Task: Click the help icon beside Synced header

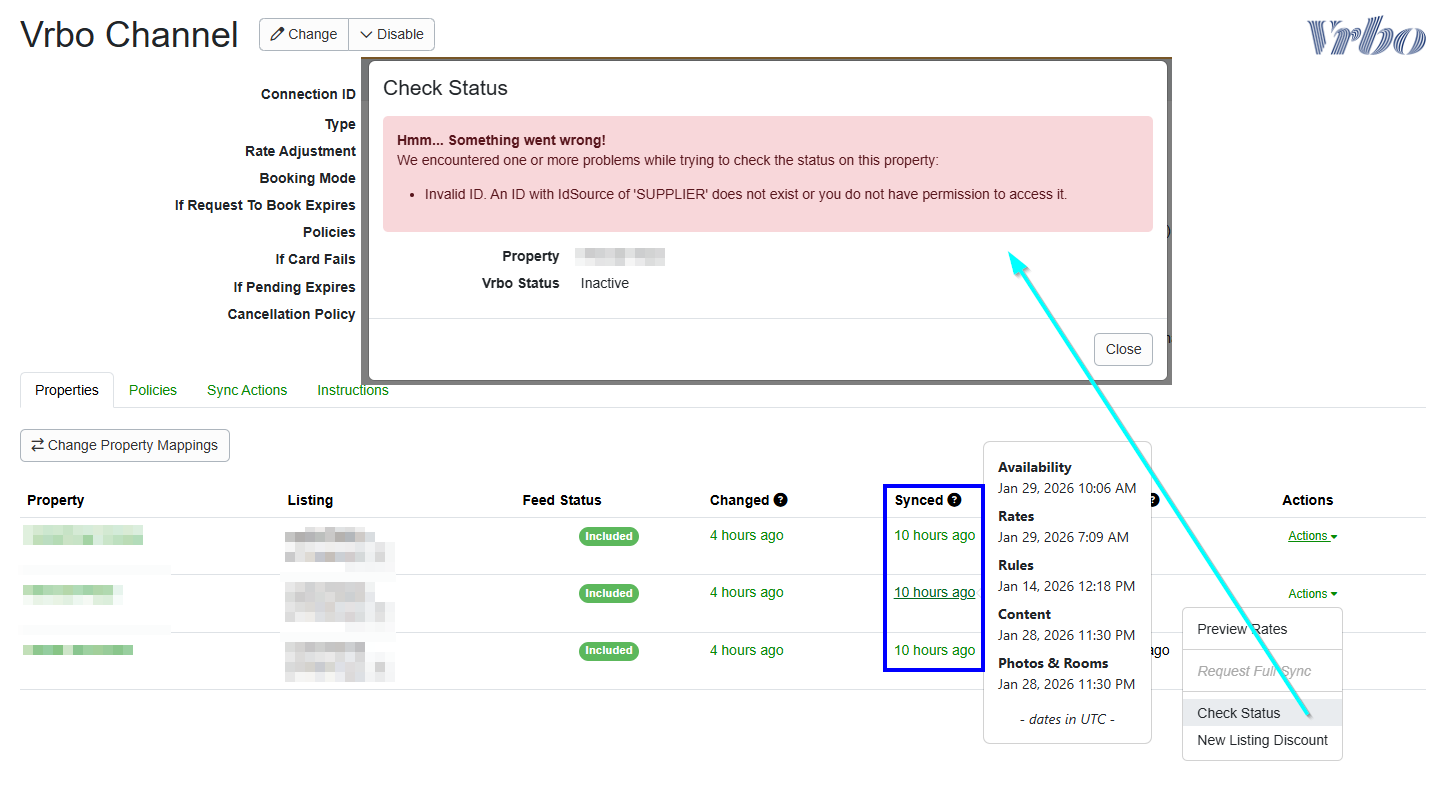Action: [954, 500]
